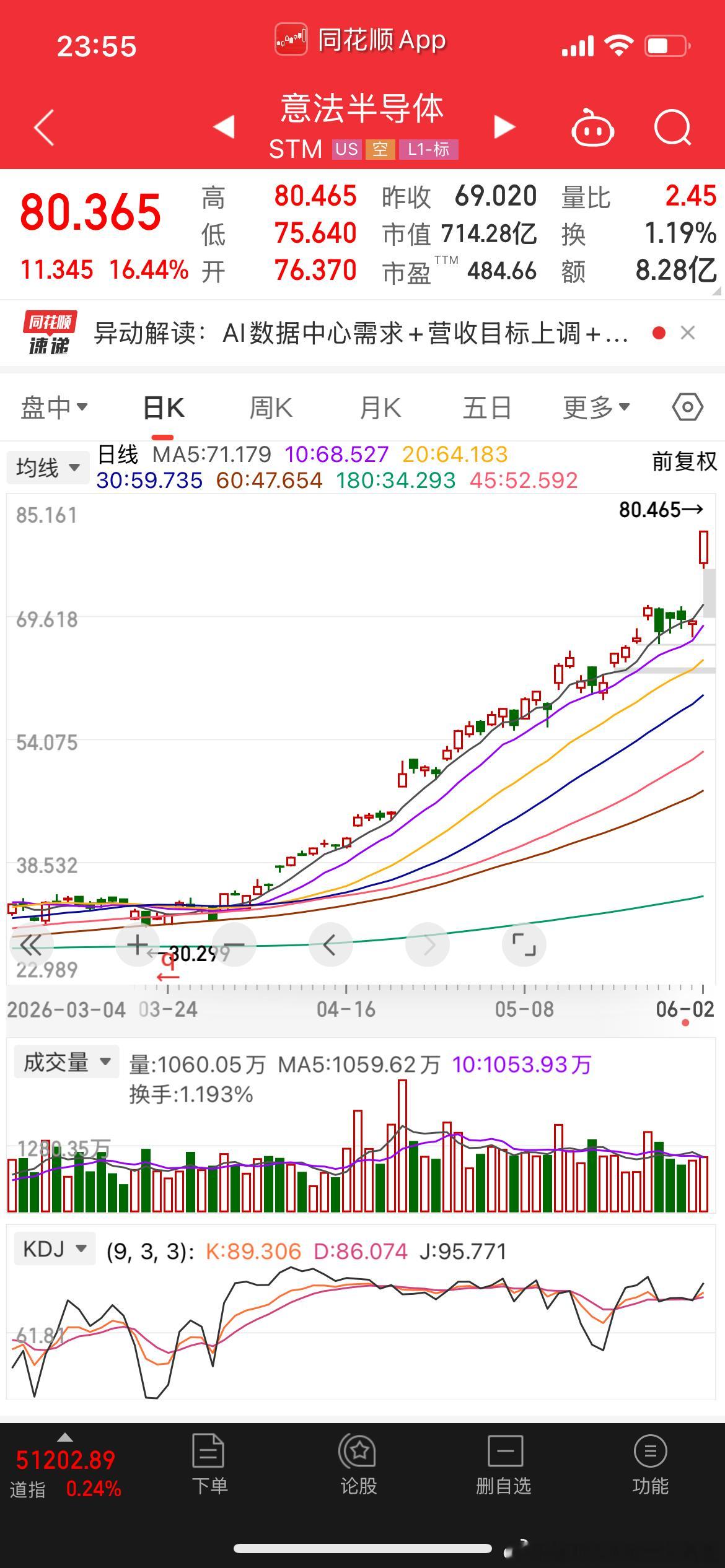The image size is (725, 1568).
Task: Tap the 06-02 date marker
Action: coord(685,1009)
